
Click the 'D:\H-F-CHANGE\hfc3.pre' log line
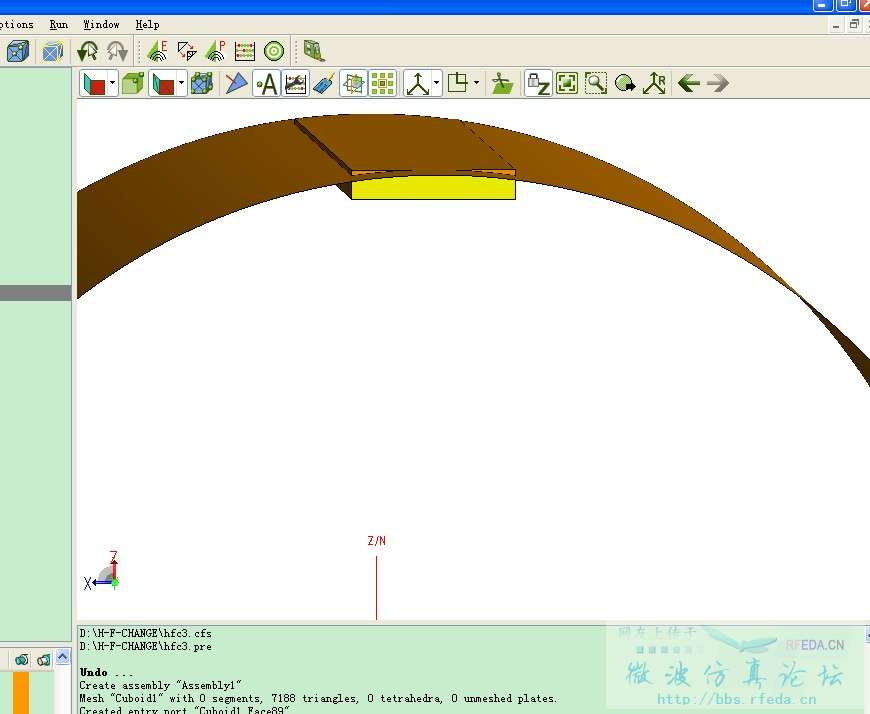(x=145, y=646)
